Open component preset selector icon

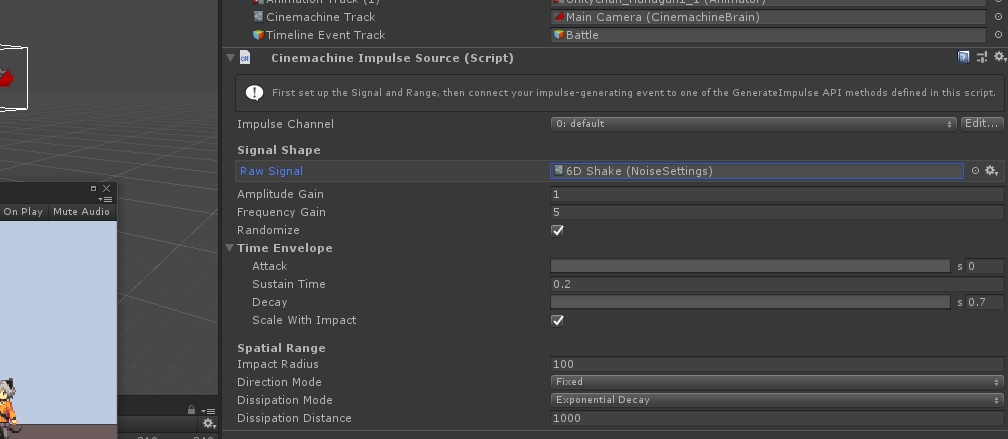pyautogui.click(x=982, y=57)
